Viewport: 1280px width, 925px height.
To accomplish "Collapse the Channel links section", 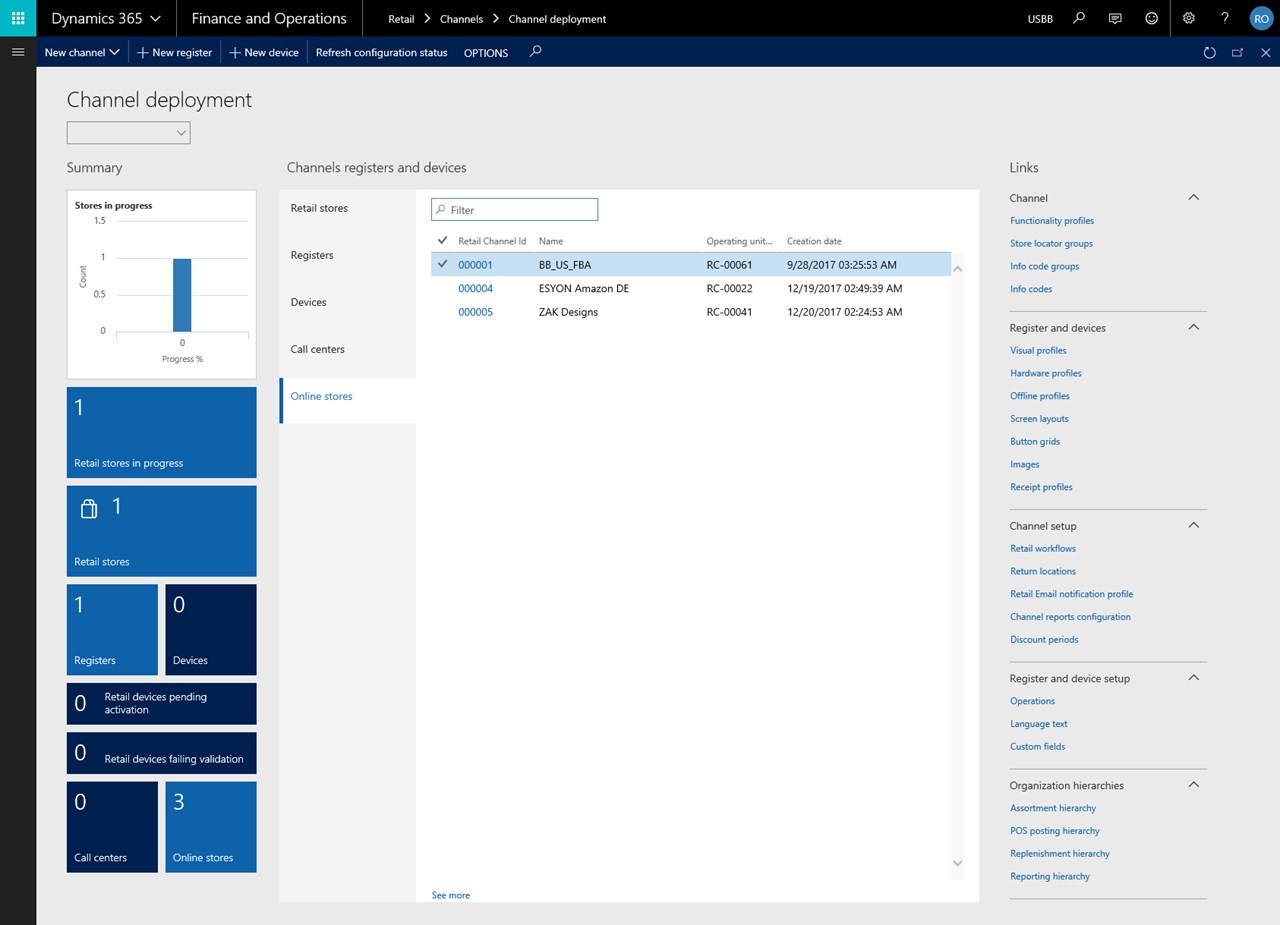I will click(x=1193, y=198).
